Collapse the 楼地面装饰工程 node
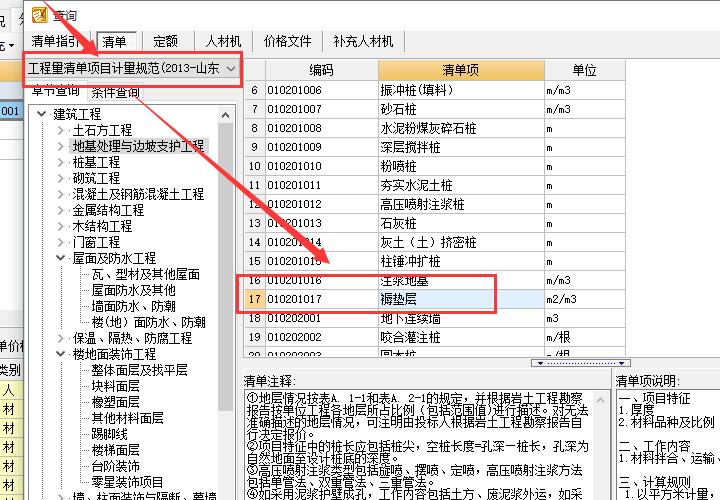The width and height of the screenshot is (720, 500). 61,354
